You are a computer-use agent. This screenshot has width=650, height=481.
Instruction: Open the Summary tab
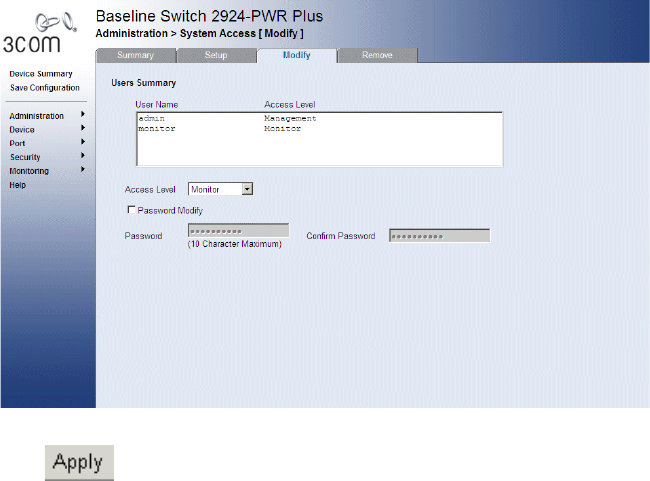tap(136, 55)
